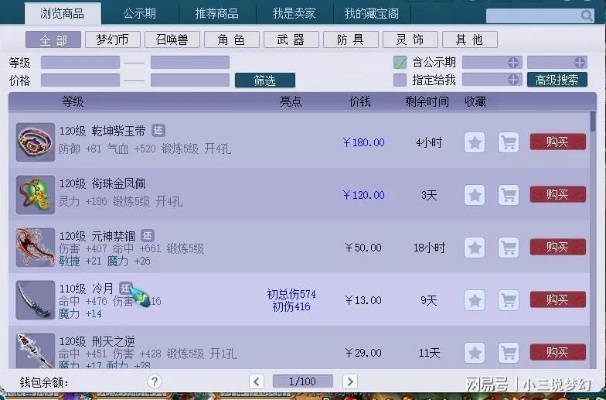
Task: Click the 还 badge next to 乾坤紫玉带
Action: tap(158, 130)
